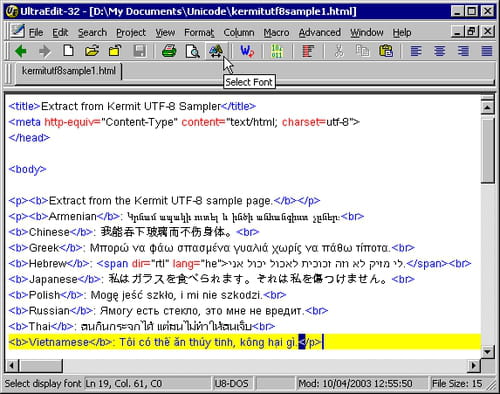The height and width of the screenshot is (394, 500).
Task: Click the vertical scrollbar thumb
Action: 487,150
